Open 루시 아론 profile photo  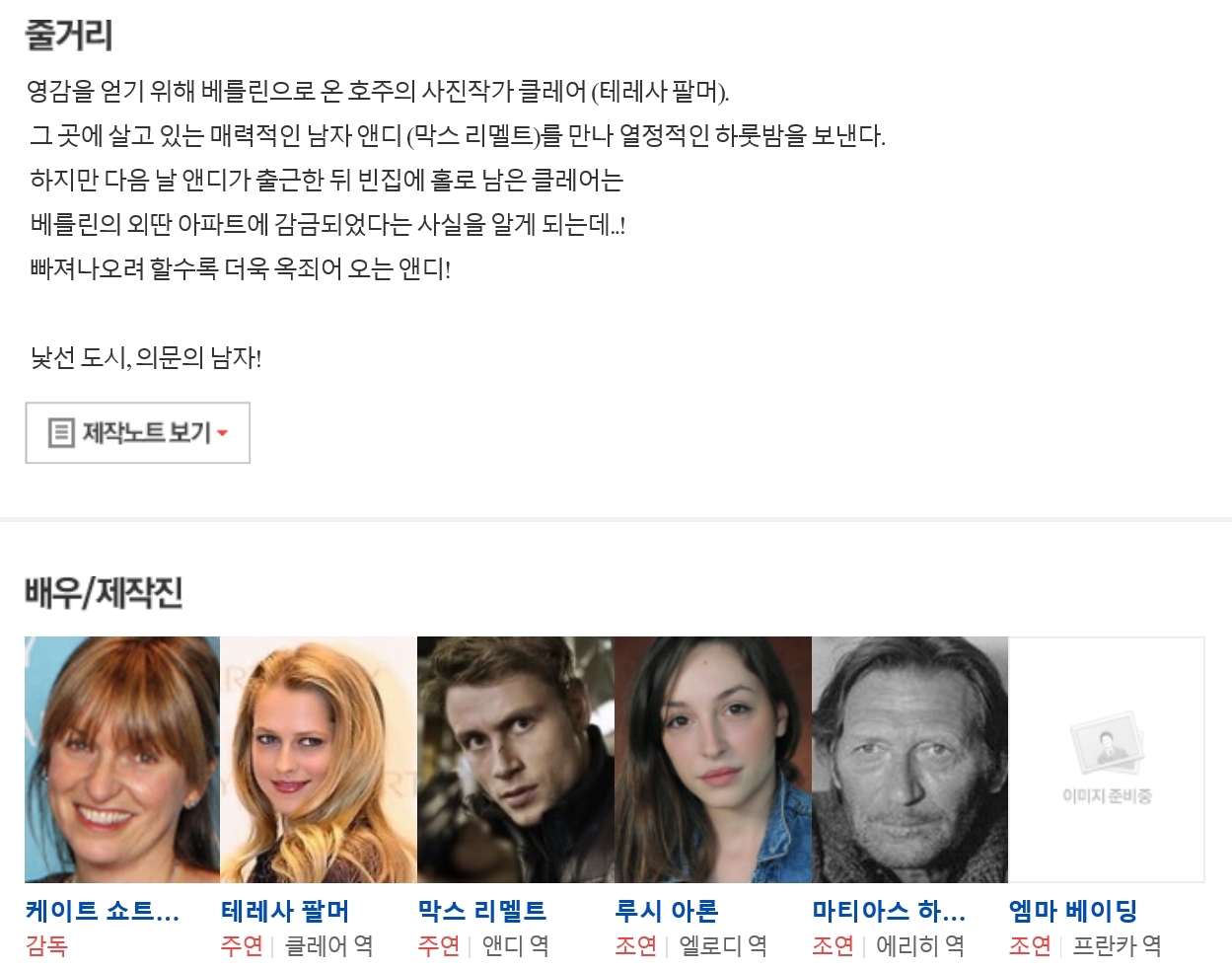pos(713,760)
